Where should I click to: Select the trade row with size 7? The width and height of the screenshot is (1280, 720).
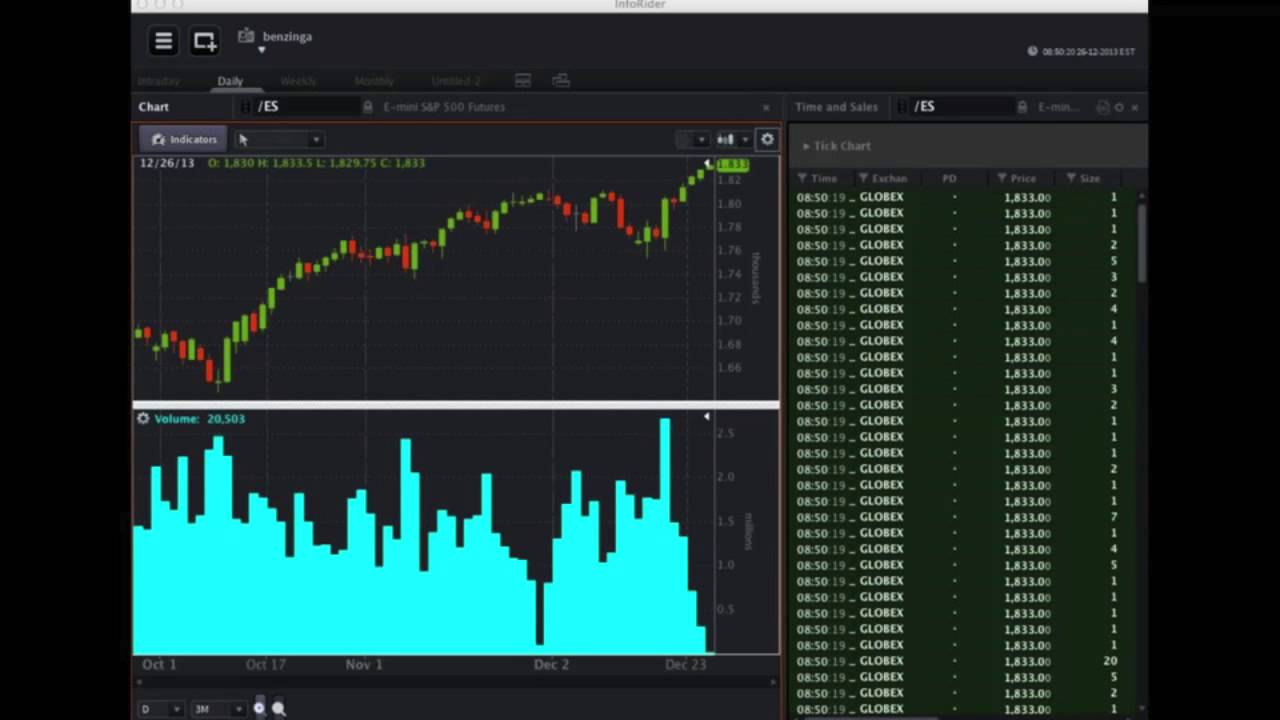coord(962,517)
